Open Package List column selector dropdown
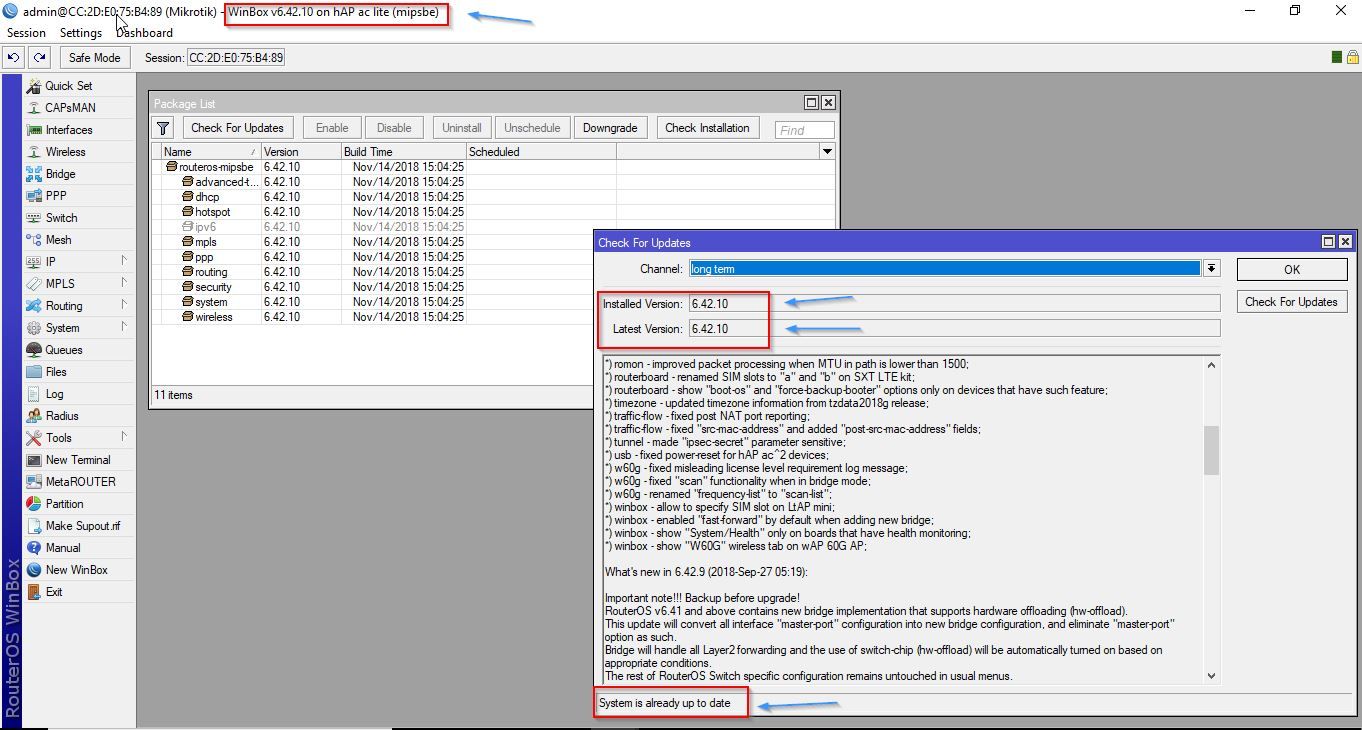 click(827, 151)
